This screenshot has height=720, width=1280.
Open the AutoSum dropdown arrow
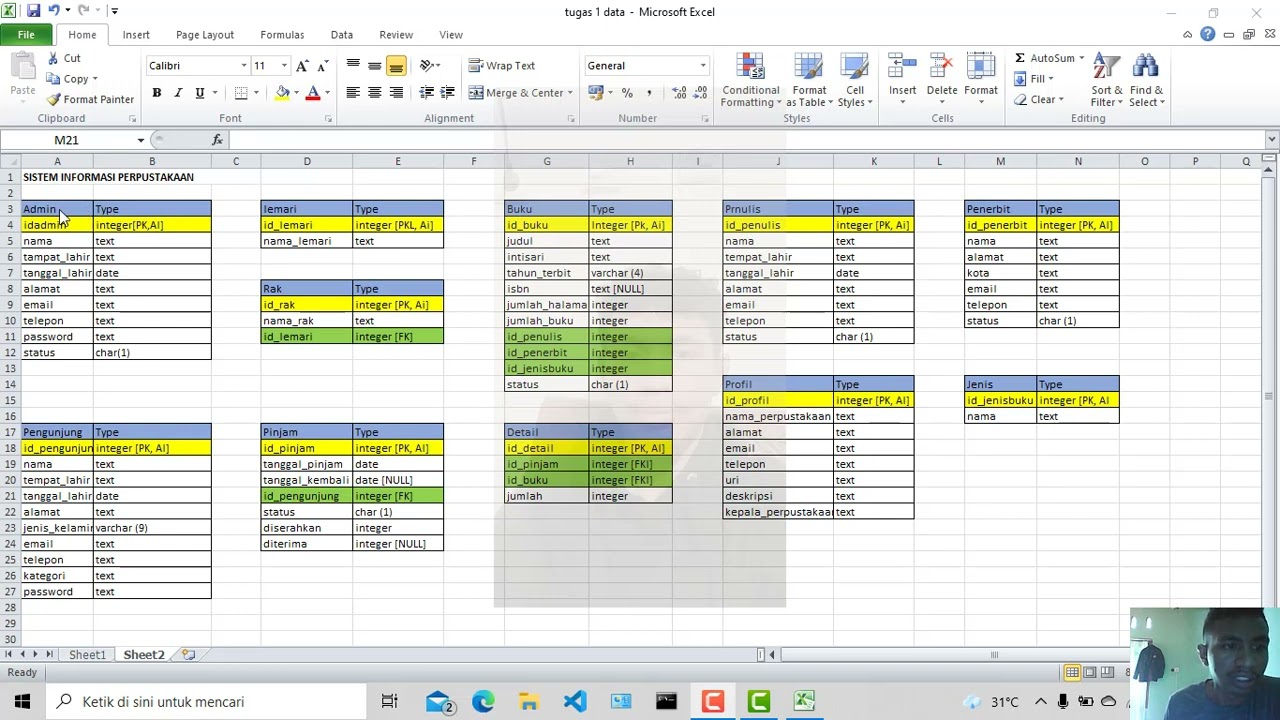point(1081,58)
